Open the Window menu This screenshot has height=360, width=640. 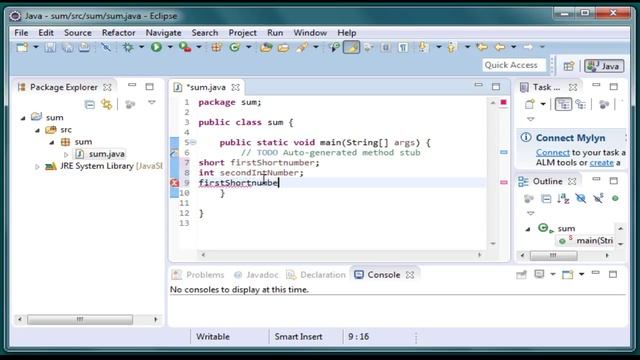pyautogui.click(x=310, y=33)
